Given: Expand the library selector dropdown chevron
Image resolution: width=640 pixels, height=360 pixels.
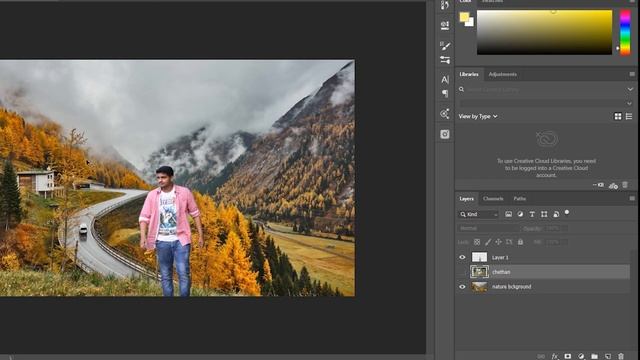Looking at the screenshot, I should [x=629, y=104].
